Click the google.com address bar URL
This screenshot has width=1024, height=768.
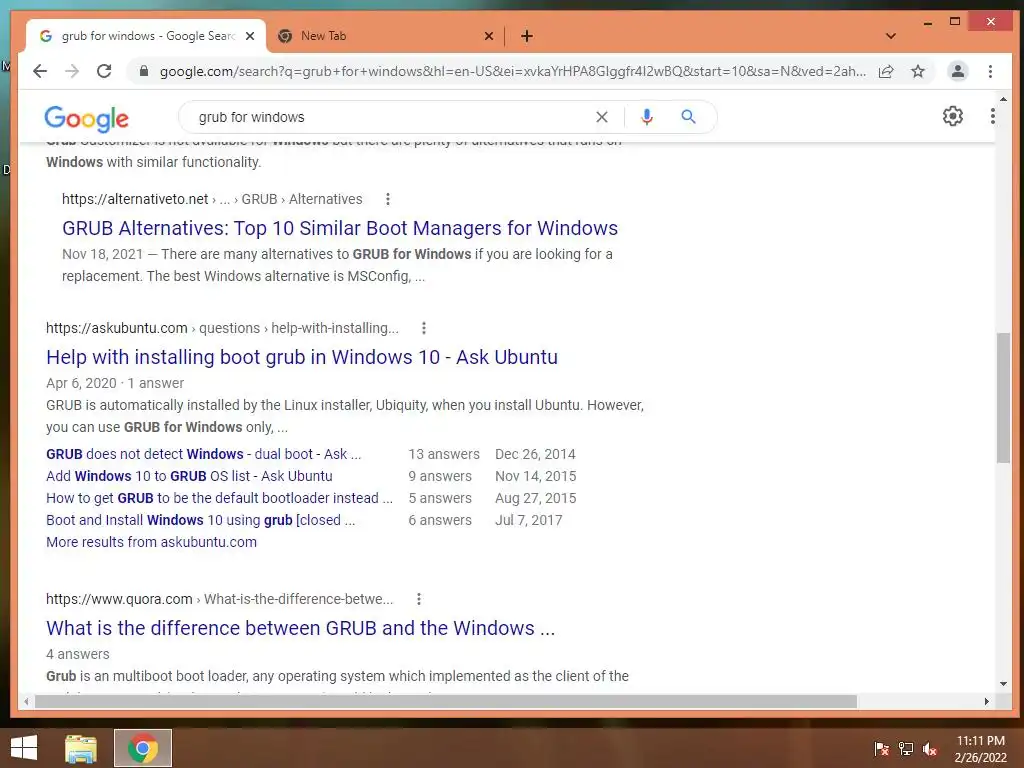click(513, 71)
